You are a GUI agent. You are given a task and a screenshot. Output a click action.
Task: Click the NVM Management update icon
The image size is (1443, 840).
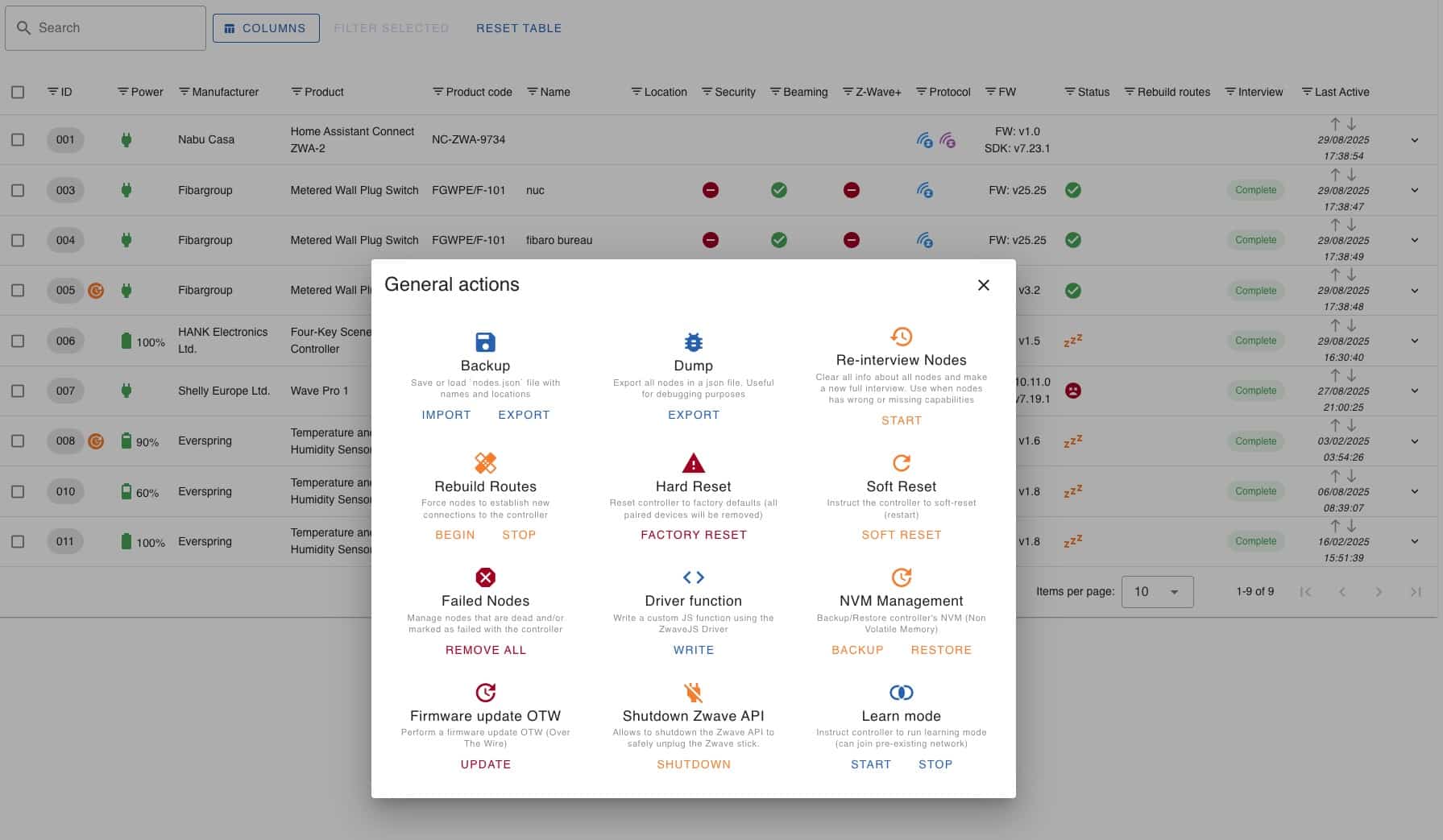pos(901,577)
